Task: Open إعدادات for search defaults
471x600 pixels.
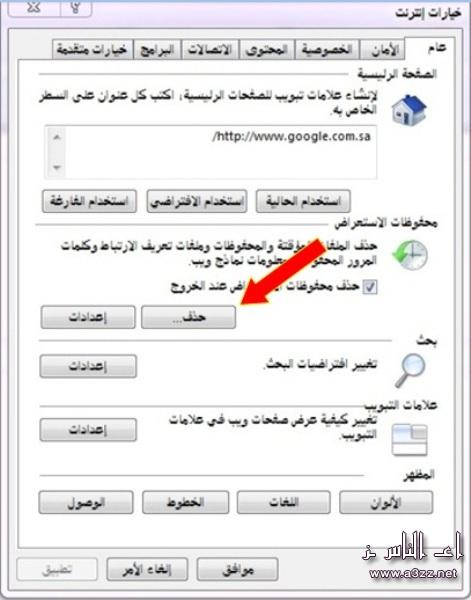Action: [88, 366]
